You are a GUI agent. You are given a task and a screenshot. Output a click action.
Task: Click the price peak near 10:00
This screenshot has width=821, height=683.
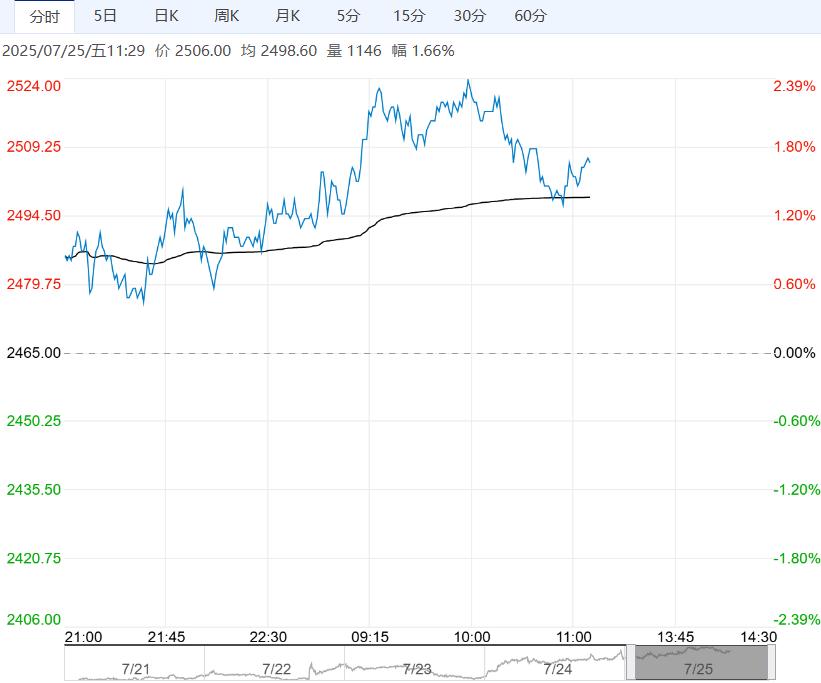468,80
